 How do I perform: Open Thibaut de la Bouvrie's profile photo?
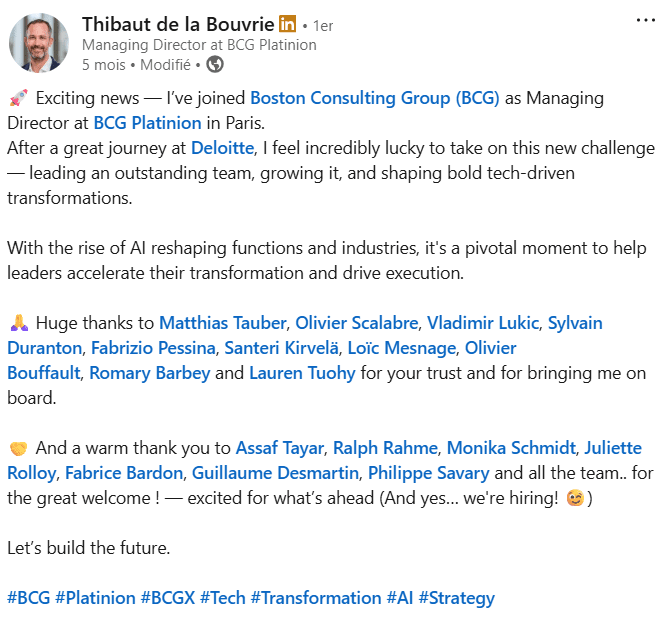pos(39,43)
